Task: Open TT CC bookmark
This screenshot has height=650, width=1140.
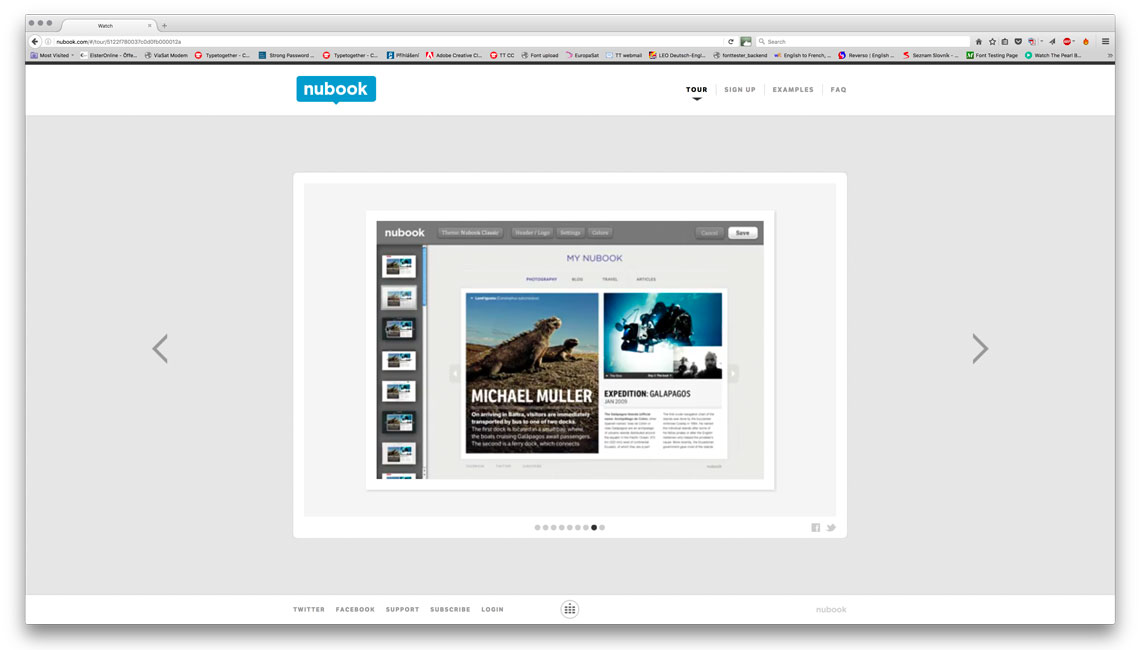Action: click(502, 55)
